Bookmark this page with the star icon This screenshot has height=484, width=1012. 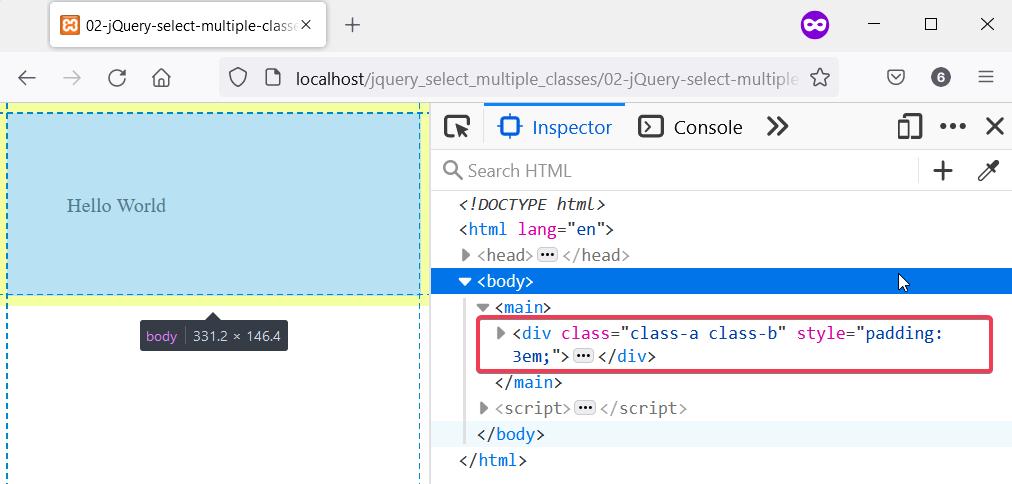[820, 78]
